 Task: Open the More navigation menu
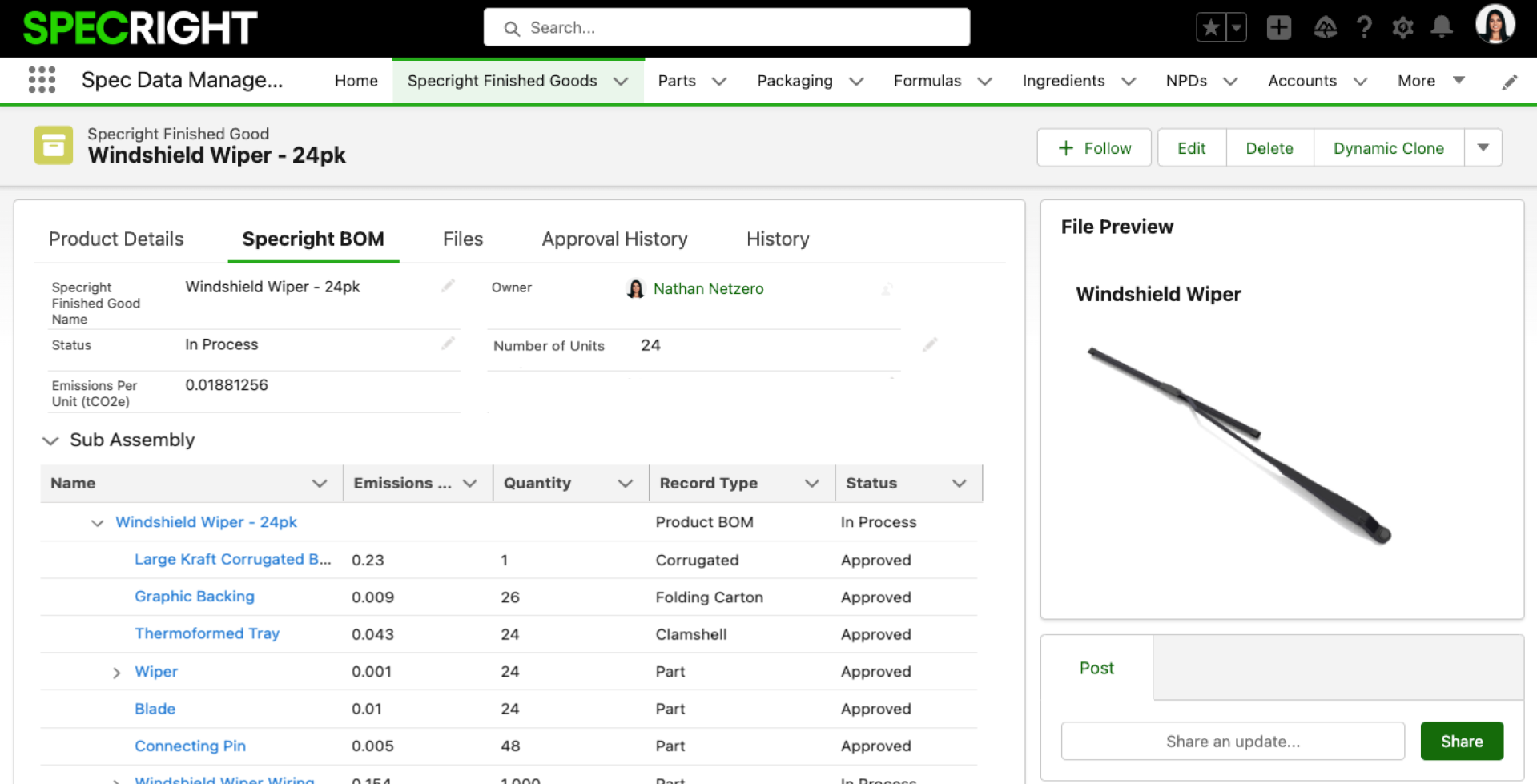coord(1431,81)
